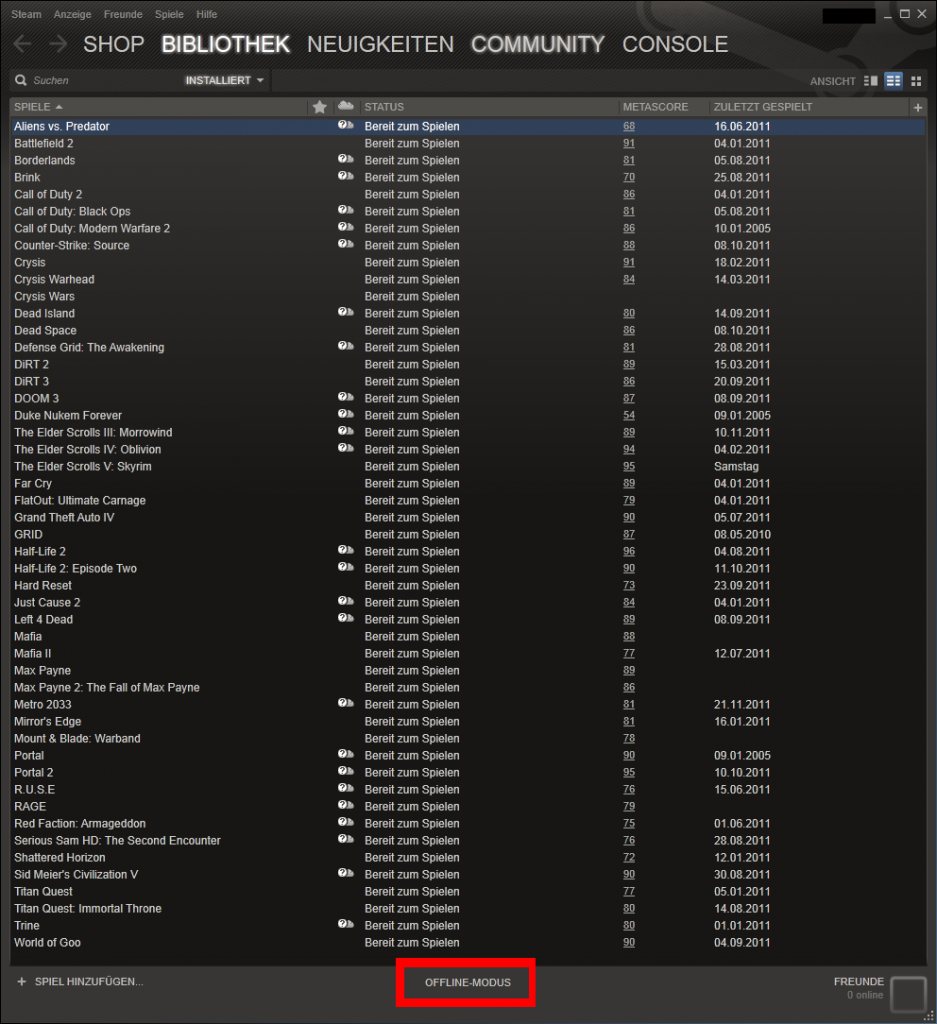Open Metascore 68 link for Aliens vs. Predator
The image size is (937, 1024).
click(x=629, y=127)
